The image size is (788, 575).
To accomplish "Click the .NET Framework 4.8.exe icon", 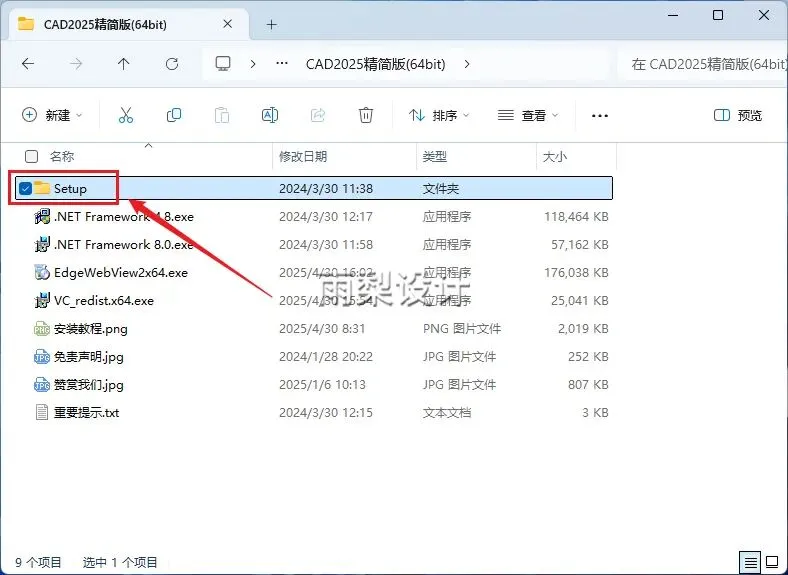I will pos(42,217).
